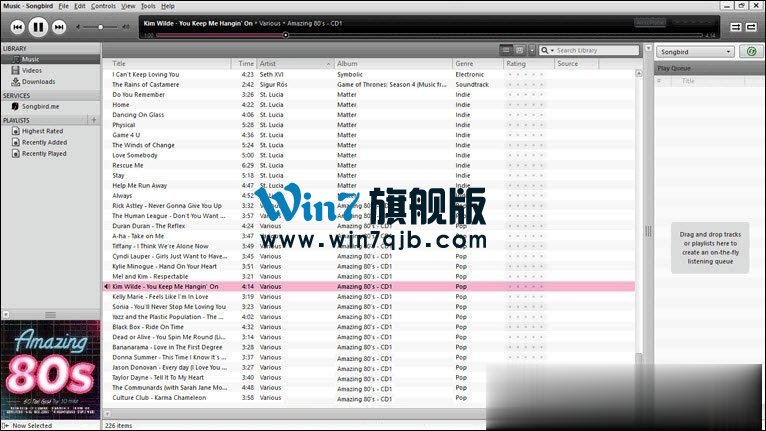The width and height of the screenshot is (766, 431).
Task: Open the Edit menu
Action: (x=80, y=6)
